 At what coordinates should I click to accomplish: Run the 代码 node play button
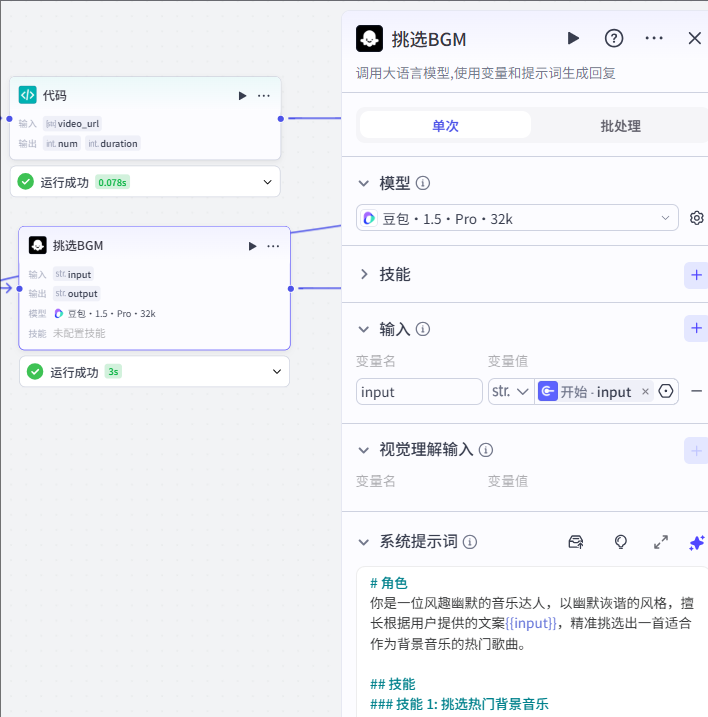(x=242, y=96)
